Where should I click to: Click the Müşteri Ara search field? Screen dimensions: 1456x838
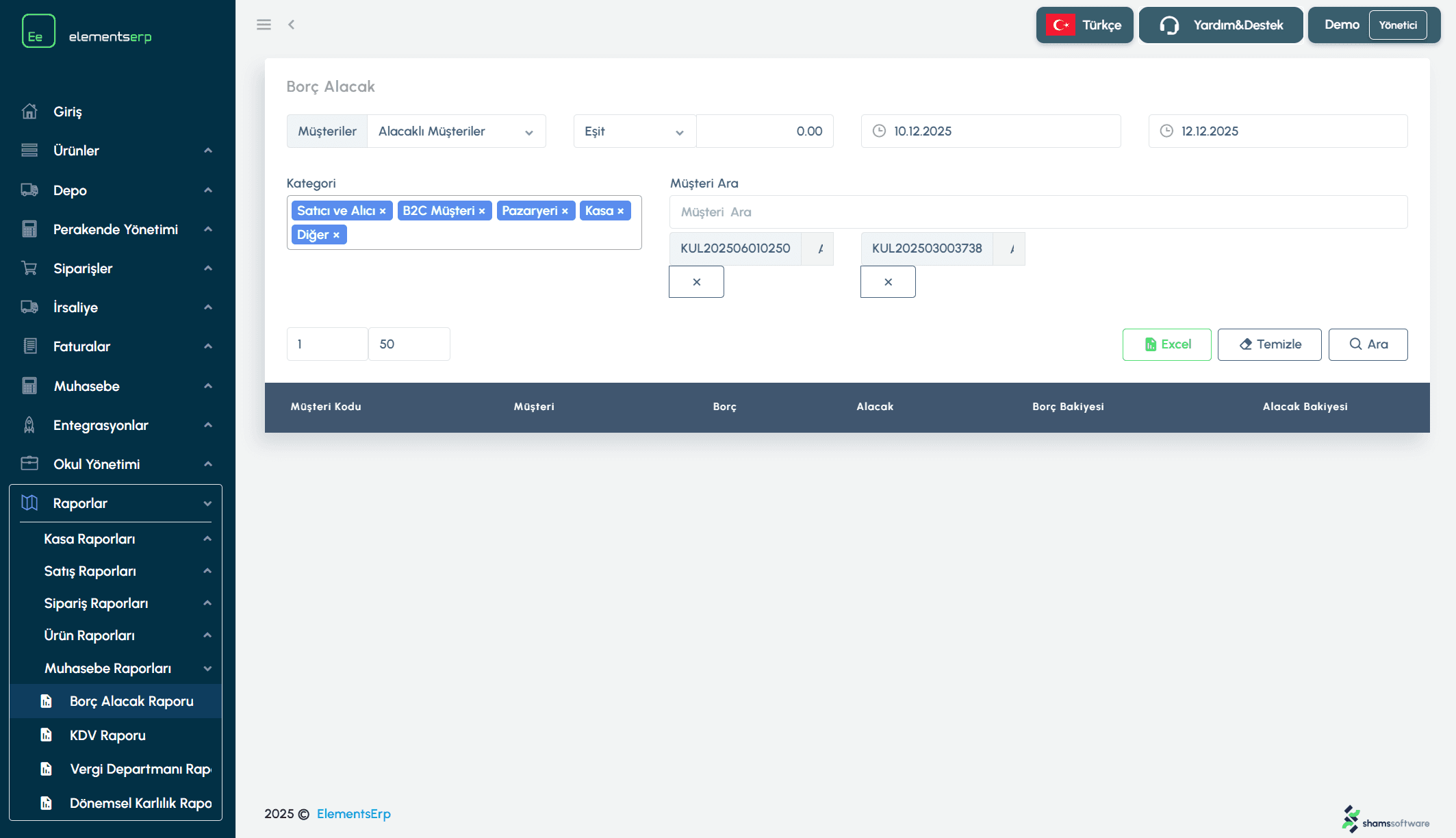[1038, 212]
